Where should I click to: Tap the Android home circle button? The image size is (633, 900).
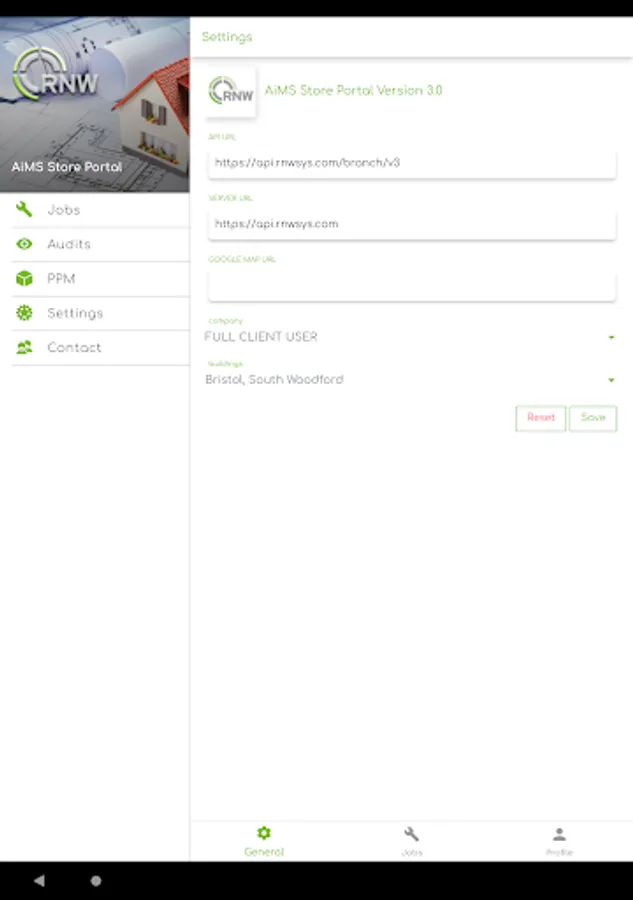[x=96, y=880]
